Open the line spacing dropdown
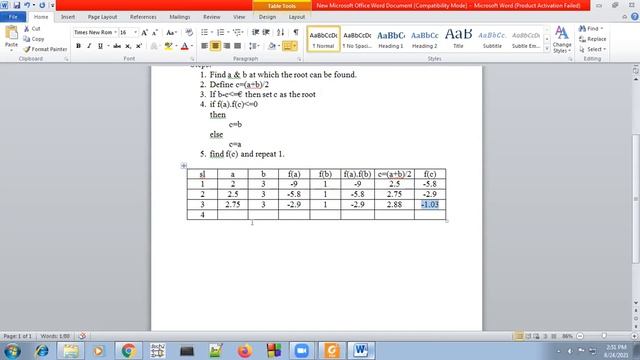The image size is (640, 360). (254, 46)
